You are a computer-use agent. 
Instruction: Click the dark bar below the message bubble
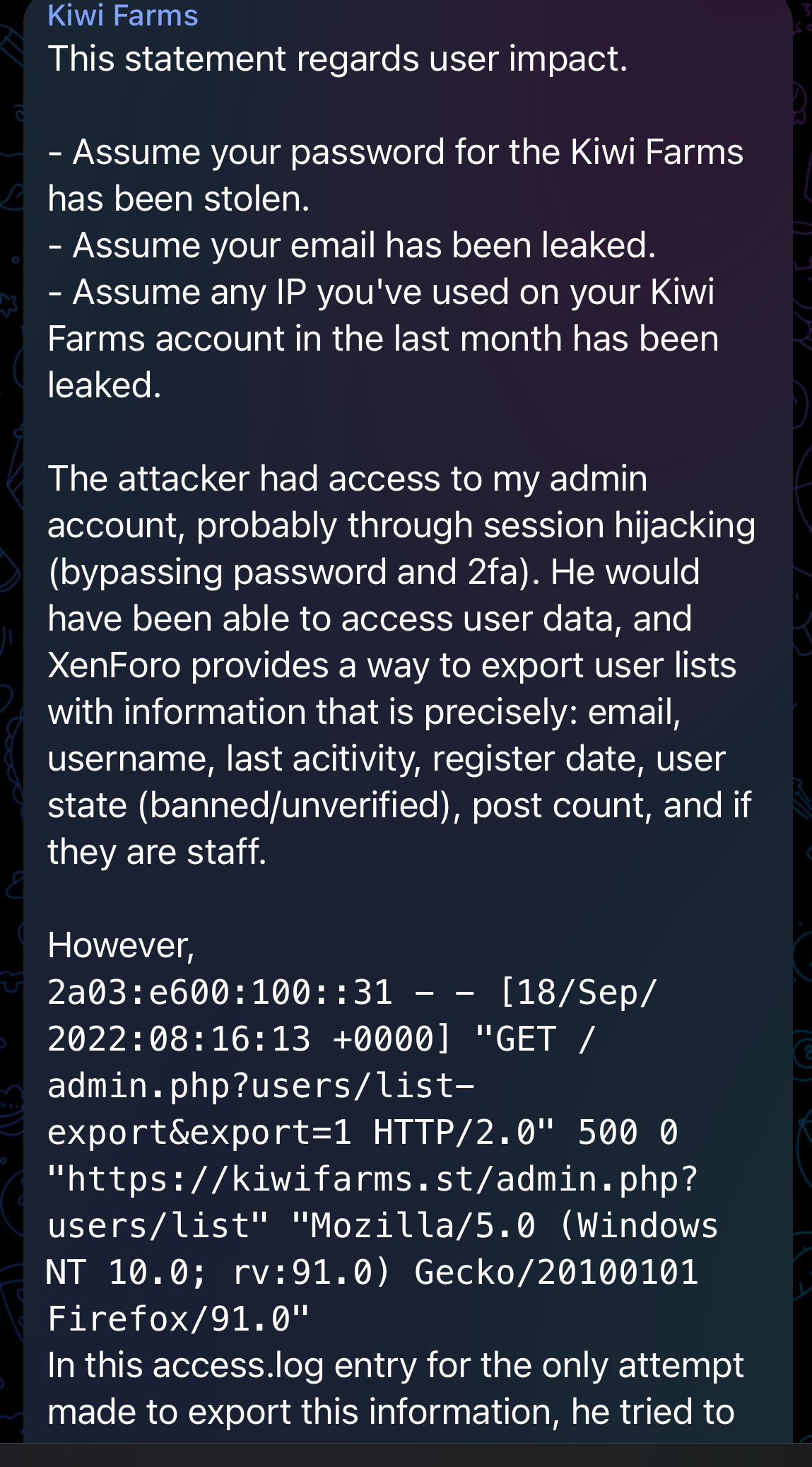click(x=406, y=1455)
